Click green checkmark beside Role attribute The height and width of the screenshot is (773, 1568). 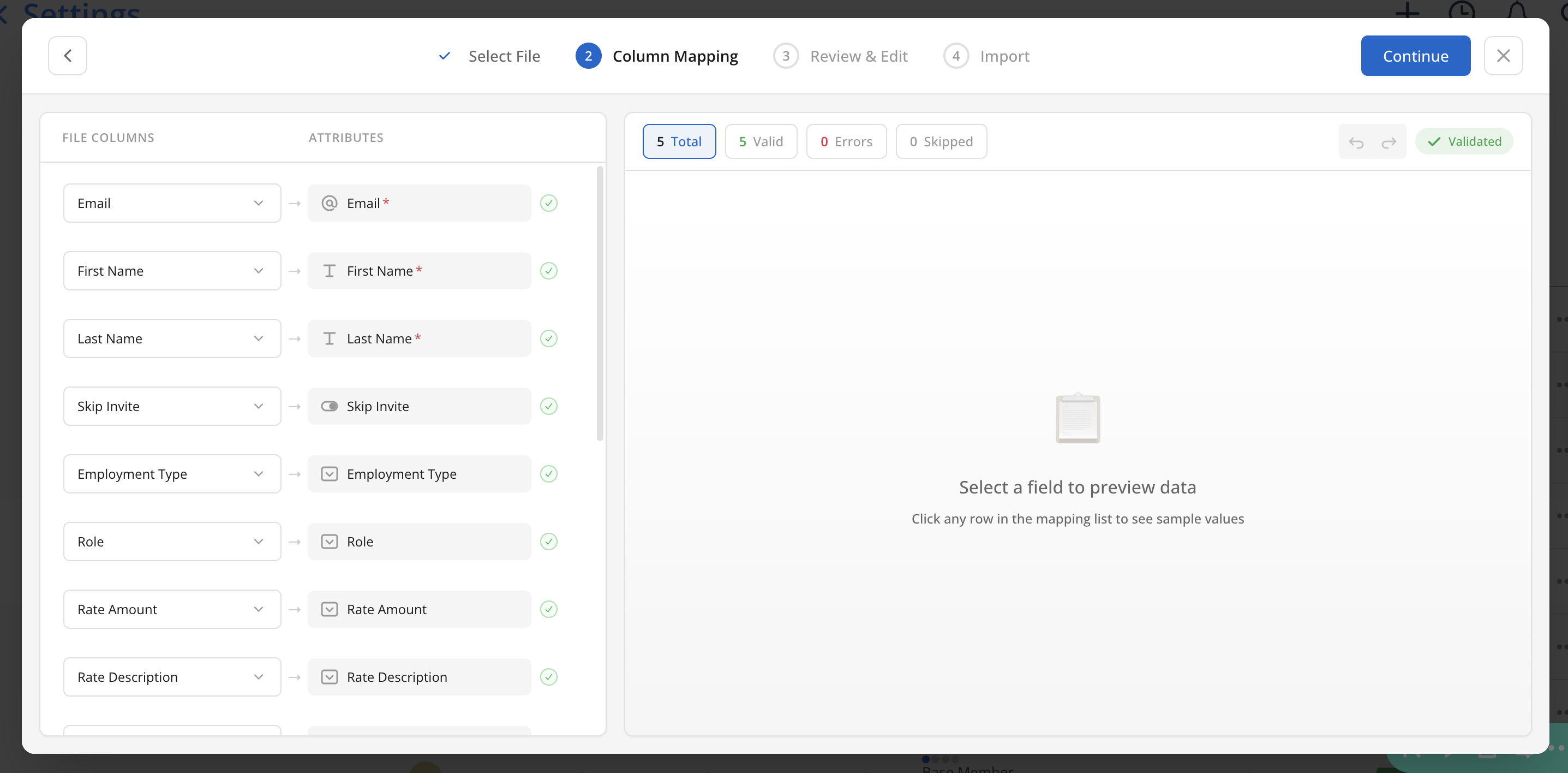[548, 542]
